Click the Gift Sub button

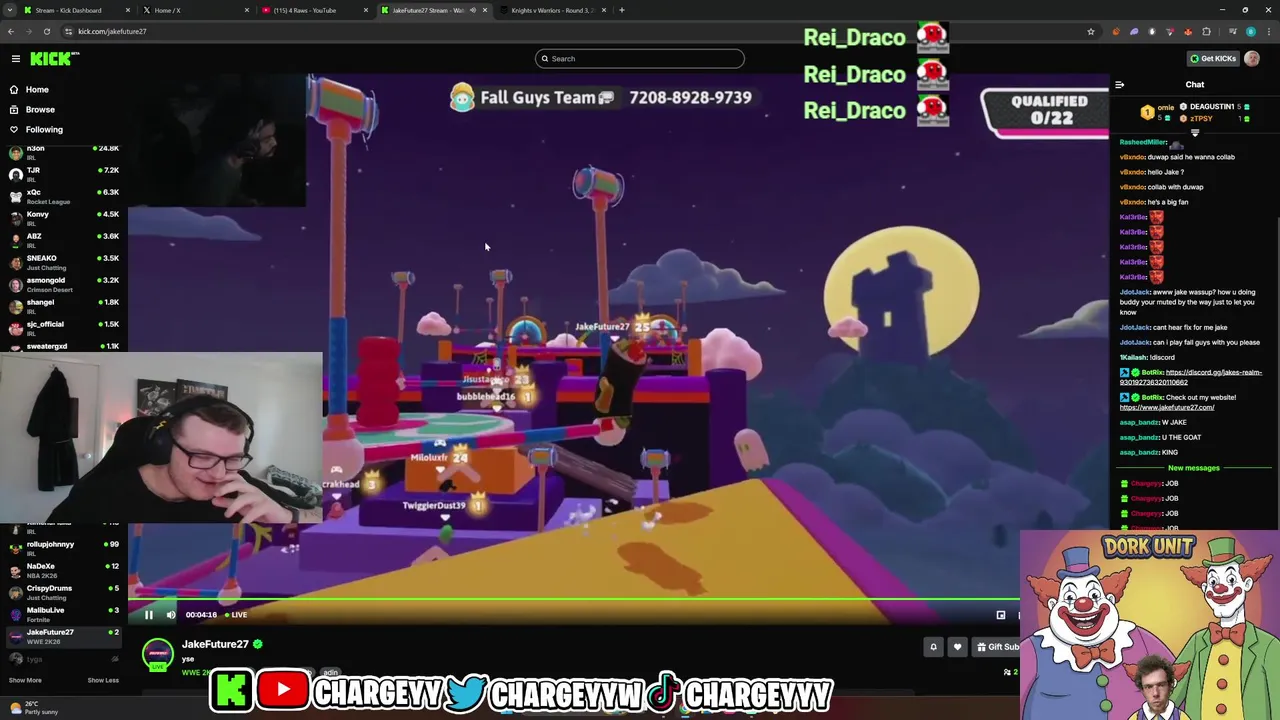tap(995, 647)
